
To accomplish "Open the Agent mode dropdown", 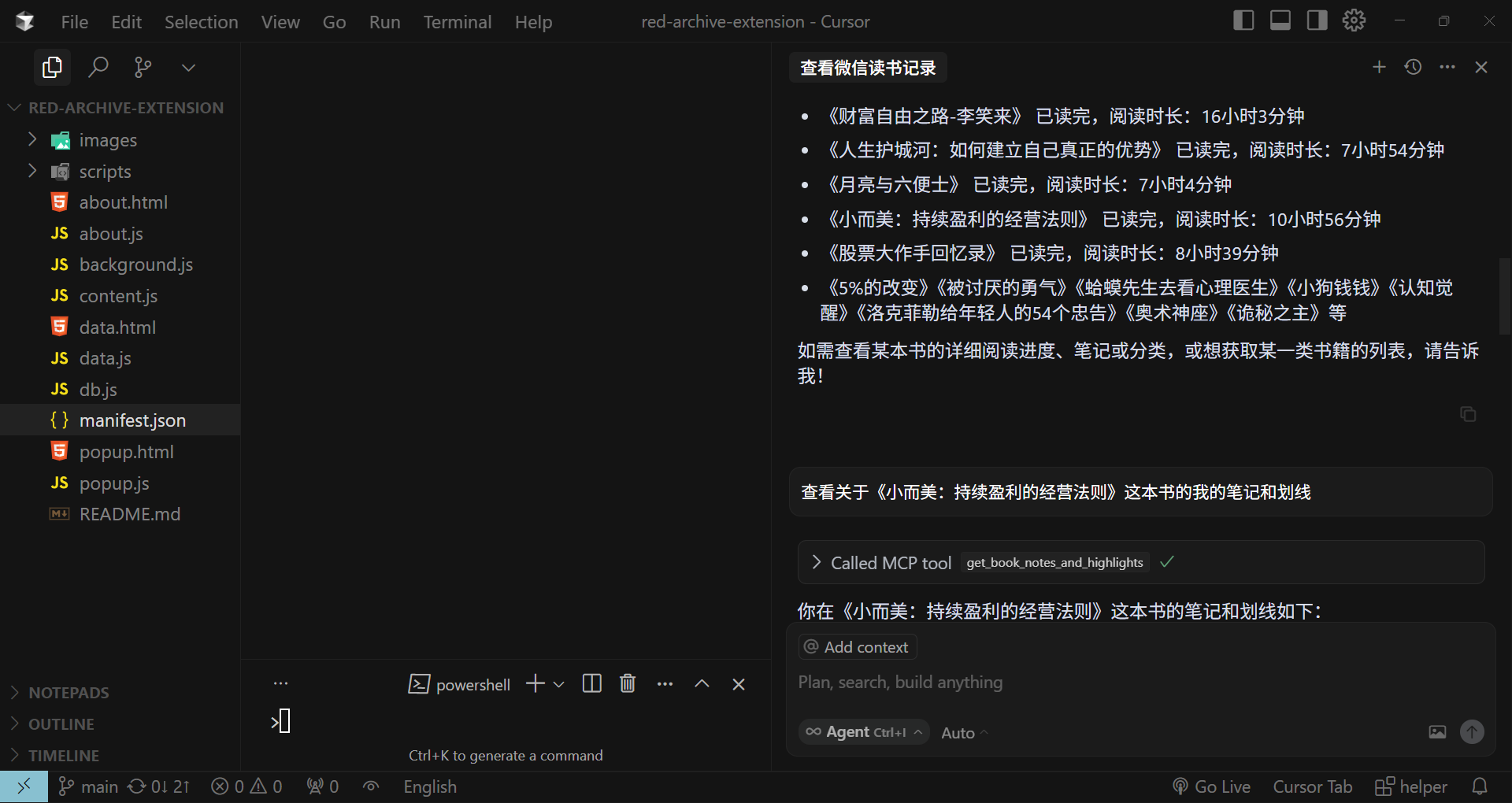I will (x=864, y=732).
